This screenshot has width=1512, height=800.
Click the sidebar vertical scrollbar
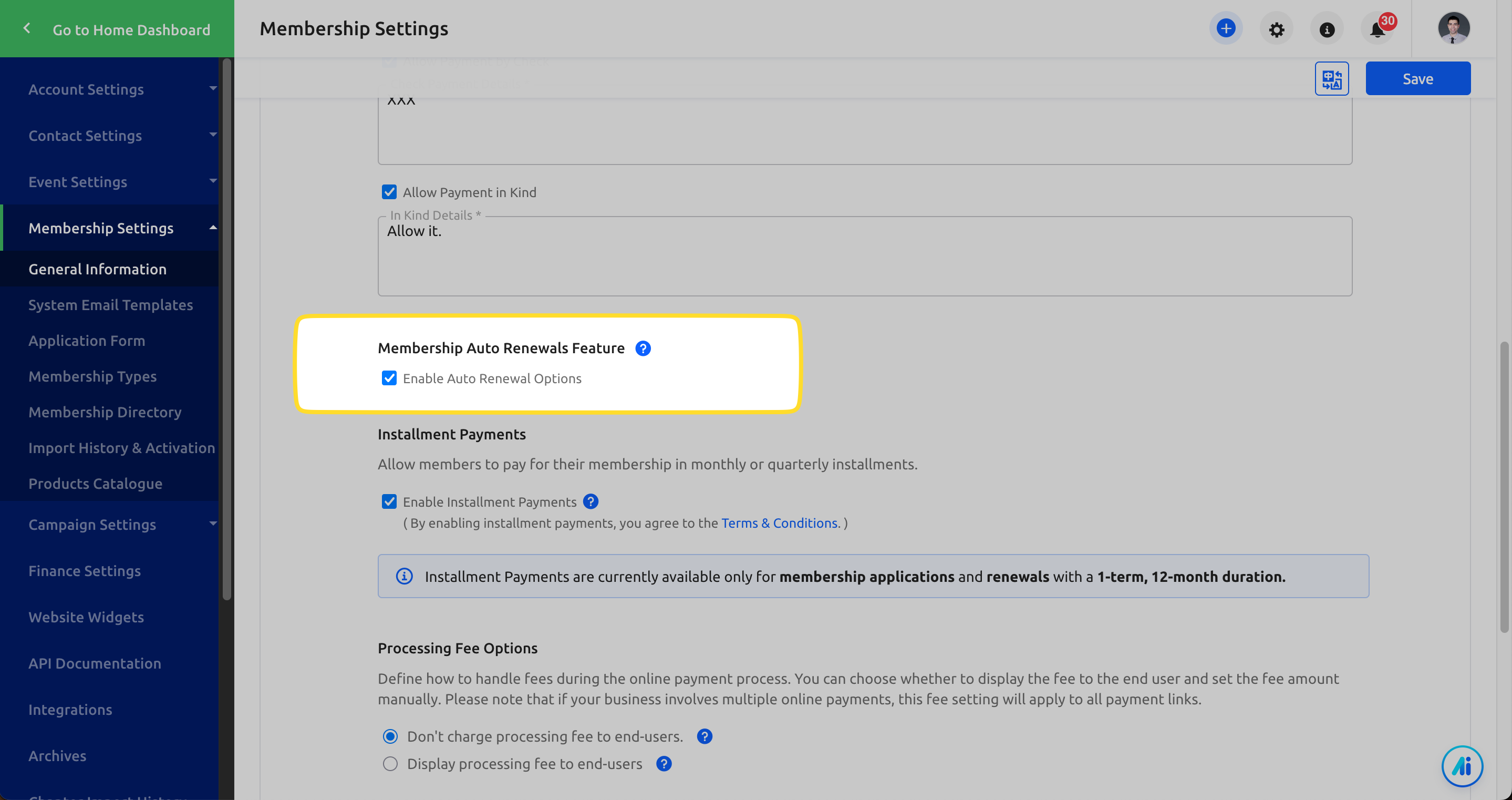tap(226, 329)
